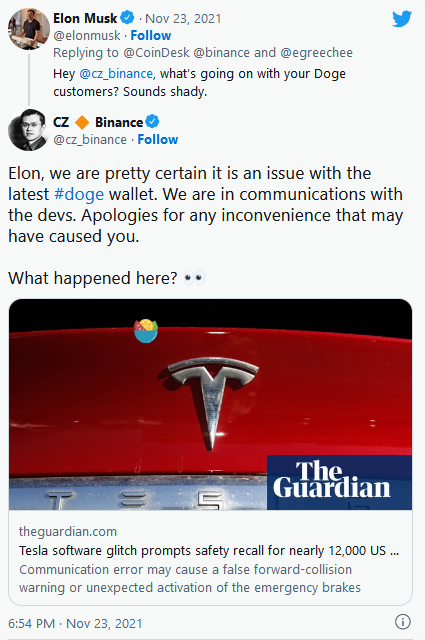The width and height of the screenshot is (425, 640).
Task: Click the orange diamond emoji in CZ's name
Action: coord(82,122)
